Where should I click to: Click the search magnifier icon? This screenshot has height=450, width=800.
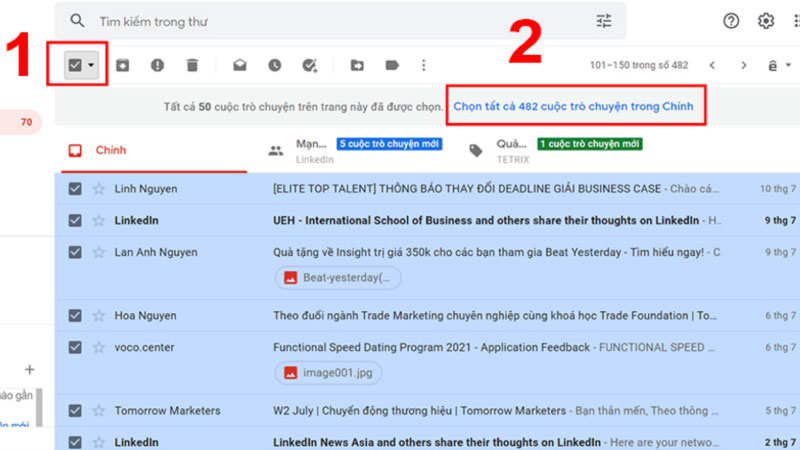pyautogui.click(x=77, y=21)
